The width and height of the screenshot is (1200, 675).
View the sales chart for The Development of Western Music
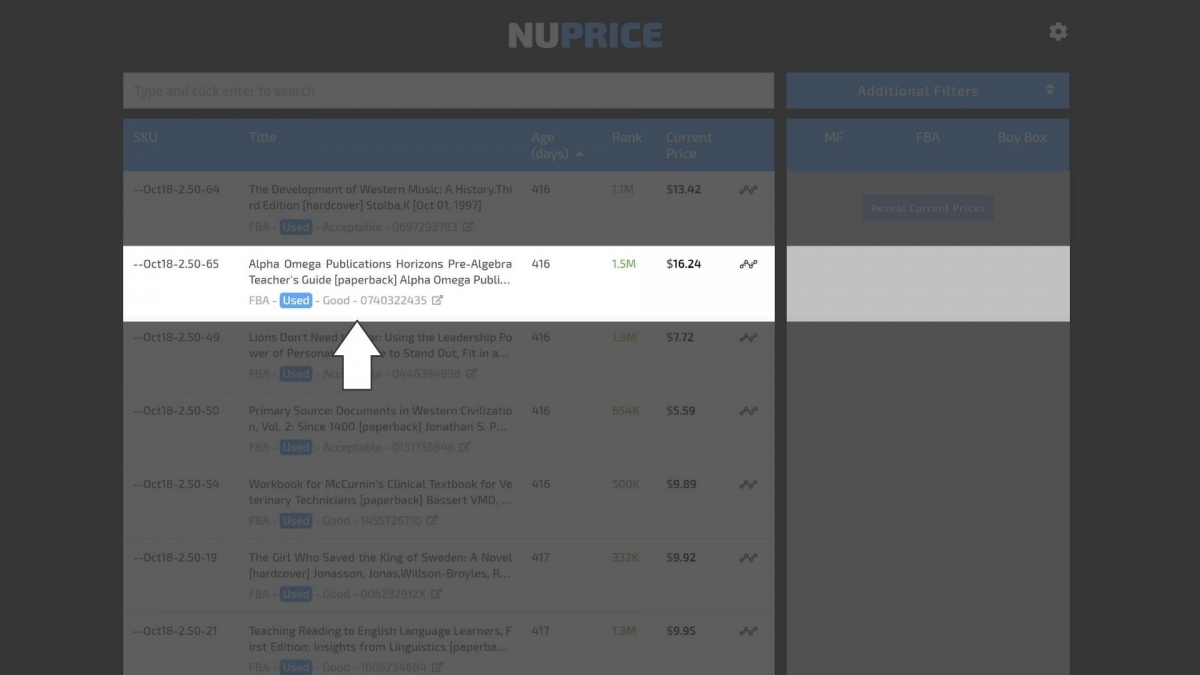[748, 189]
